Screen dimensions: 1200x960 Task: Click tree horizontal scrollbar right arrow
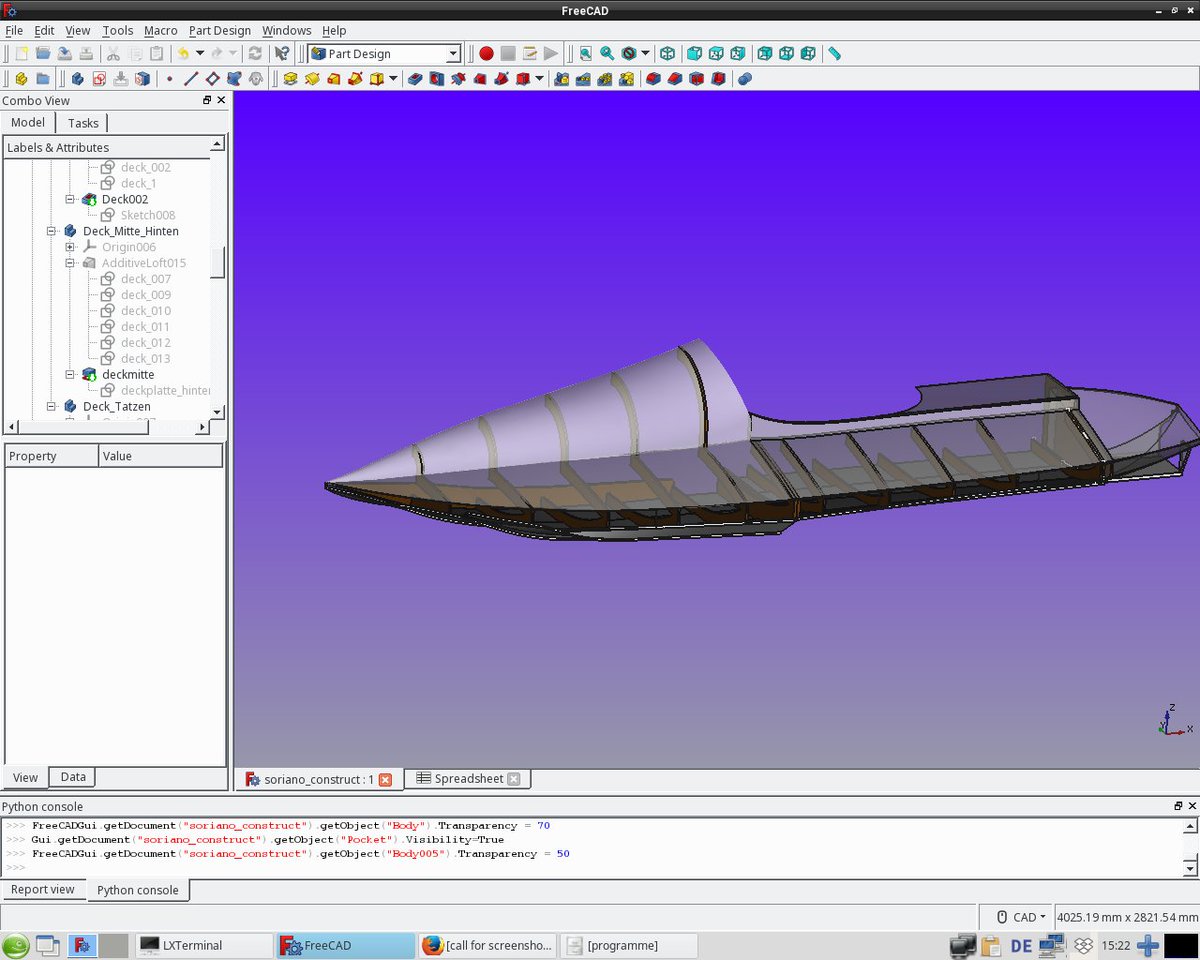(x=203, y=427)
